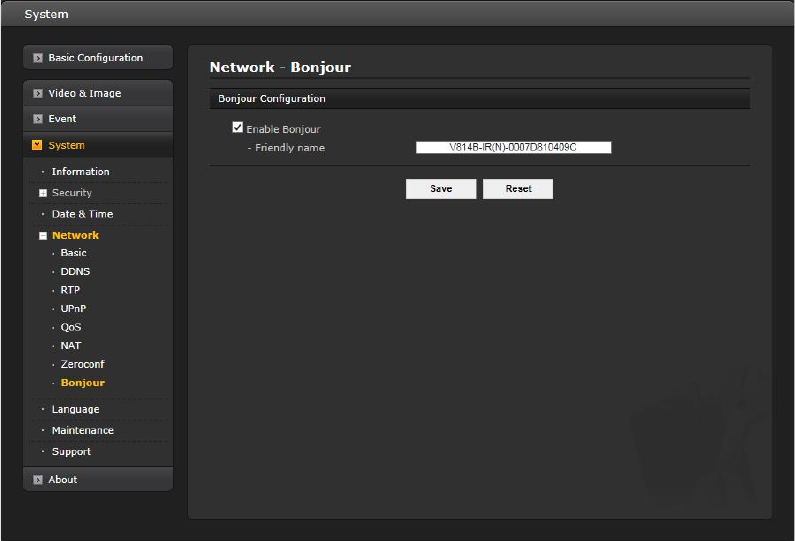Toggle the Enable Bonjour checkbox
The image size is (795, 541).
click(x=237, y=127)
